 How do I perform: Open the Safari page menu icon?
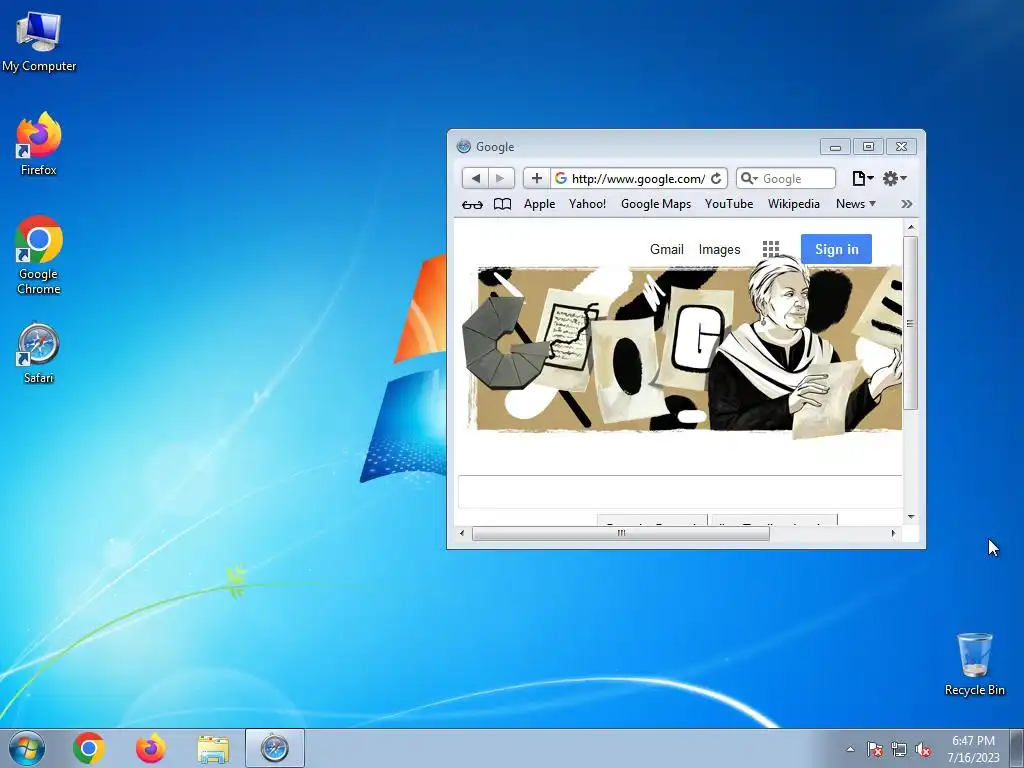pyautogui.click(x=862, y=178)
